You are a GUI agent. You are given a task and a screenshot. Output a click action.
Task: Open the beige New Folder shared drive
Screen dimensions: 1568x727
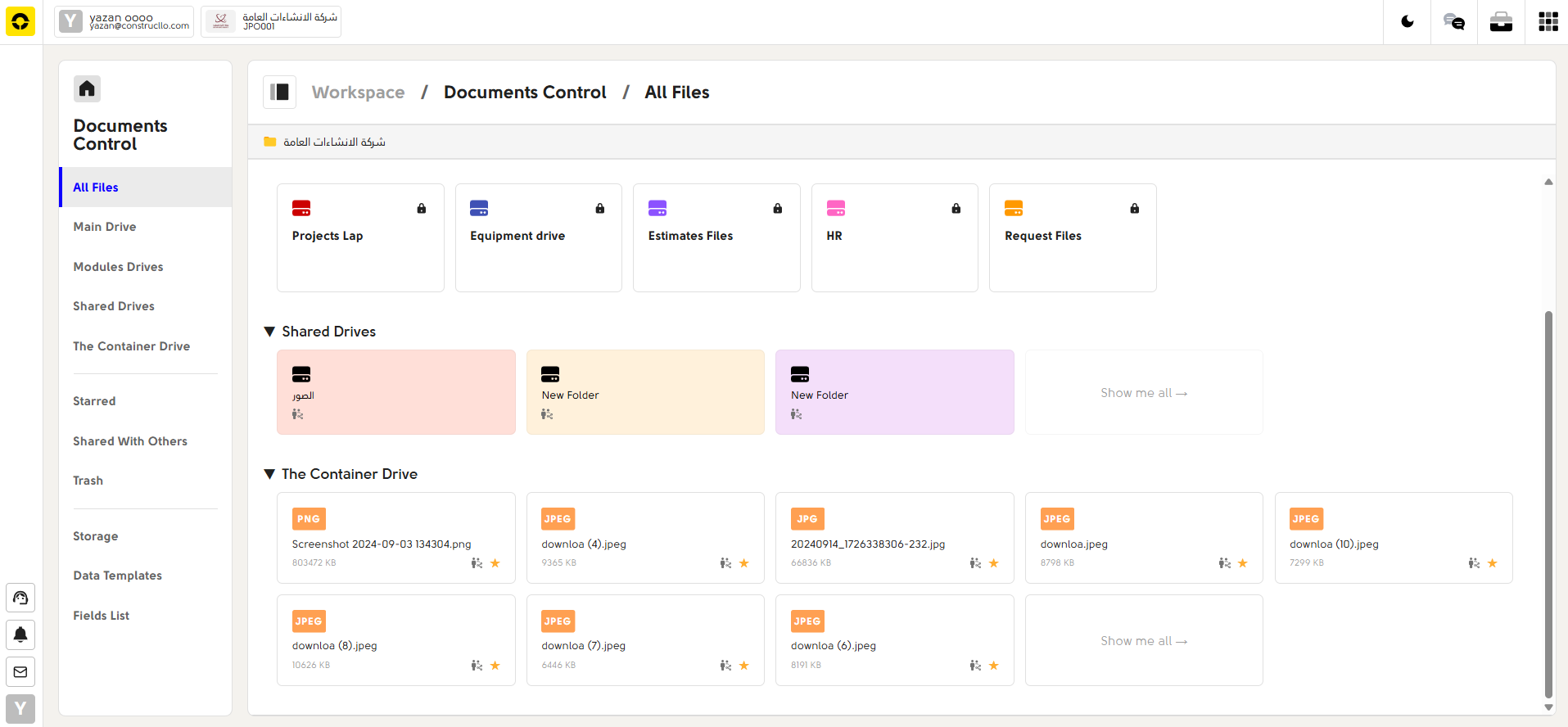645,392
